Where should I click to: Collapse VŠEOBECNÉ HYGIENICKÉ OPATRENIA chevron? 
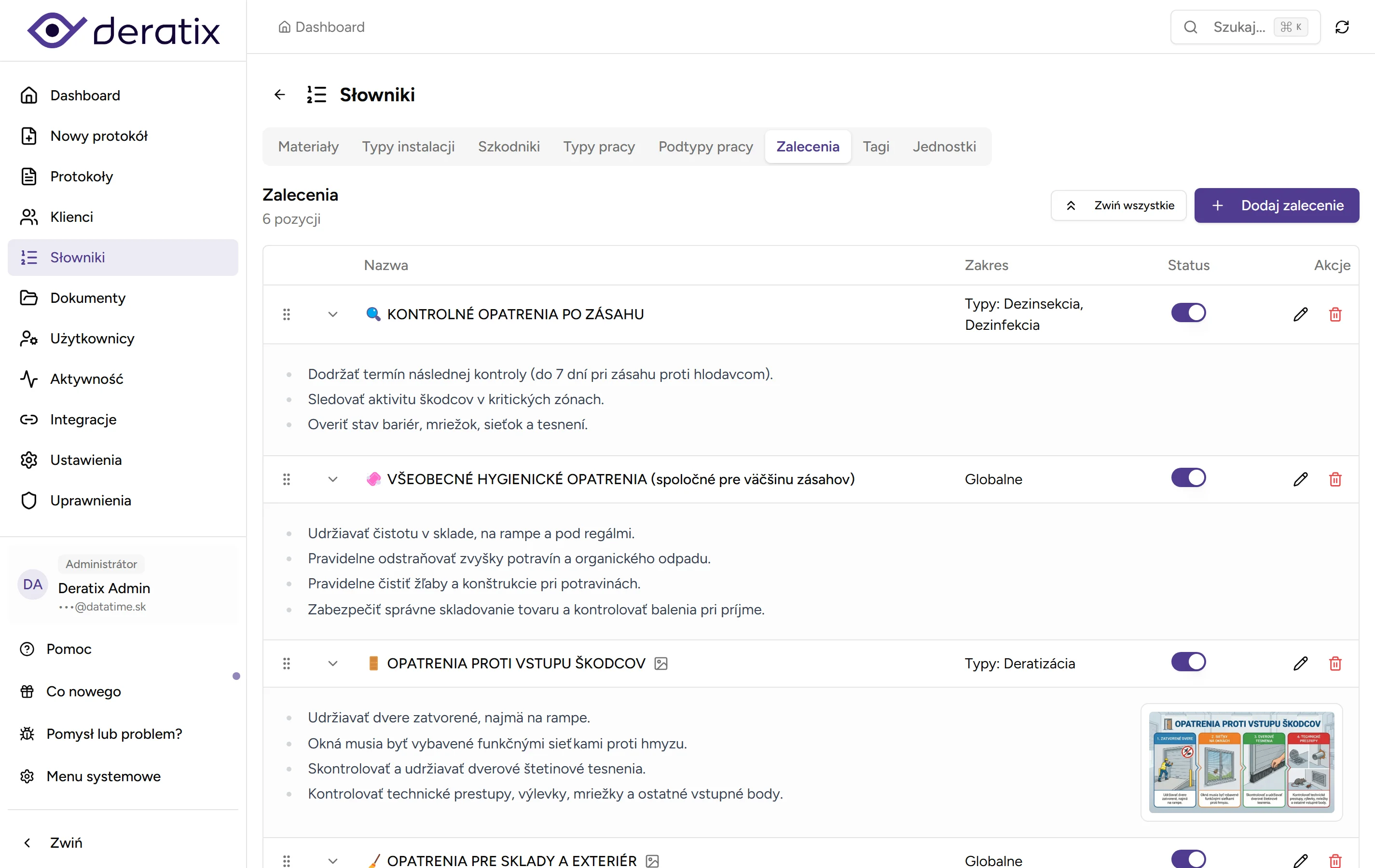[333, 479]
